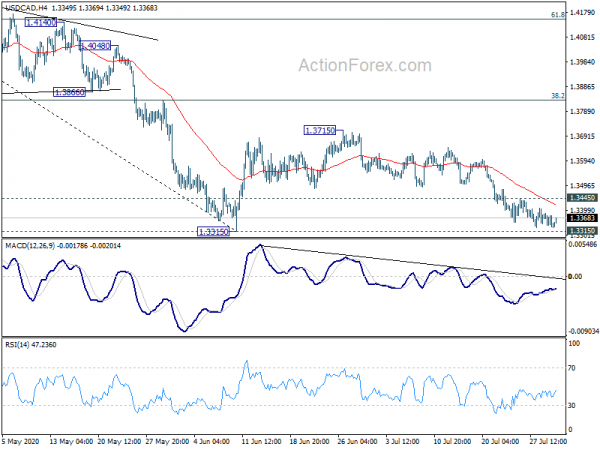Click the 11 Jun 12:00 time label
600x450 pixels.
point(262,442)
